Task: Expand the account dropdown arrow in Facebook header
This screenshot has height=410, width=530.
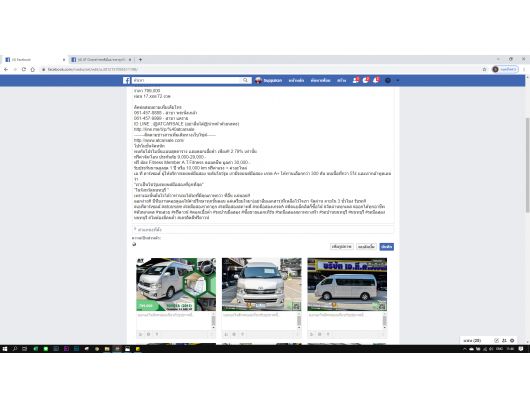Action: pyautogui.click(x=398, y=80)
